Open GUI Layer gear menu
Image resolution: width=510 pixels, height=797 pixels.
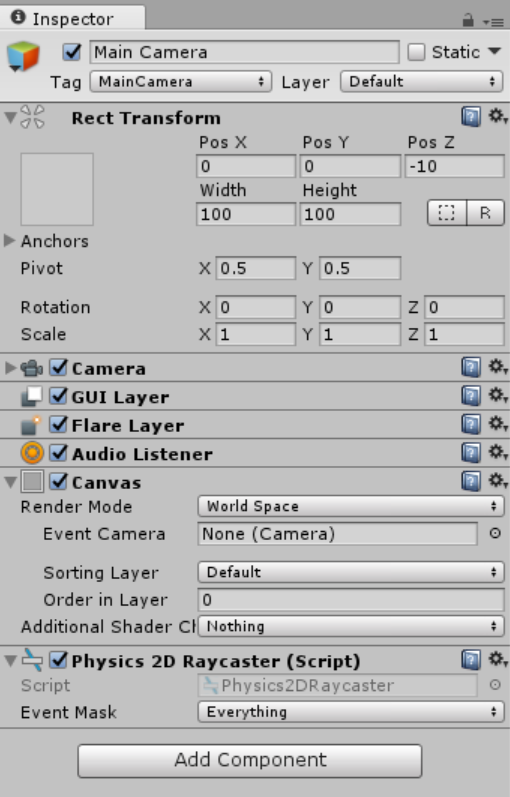pyautogui.click(x=498, y=395)
